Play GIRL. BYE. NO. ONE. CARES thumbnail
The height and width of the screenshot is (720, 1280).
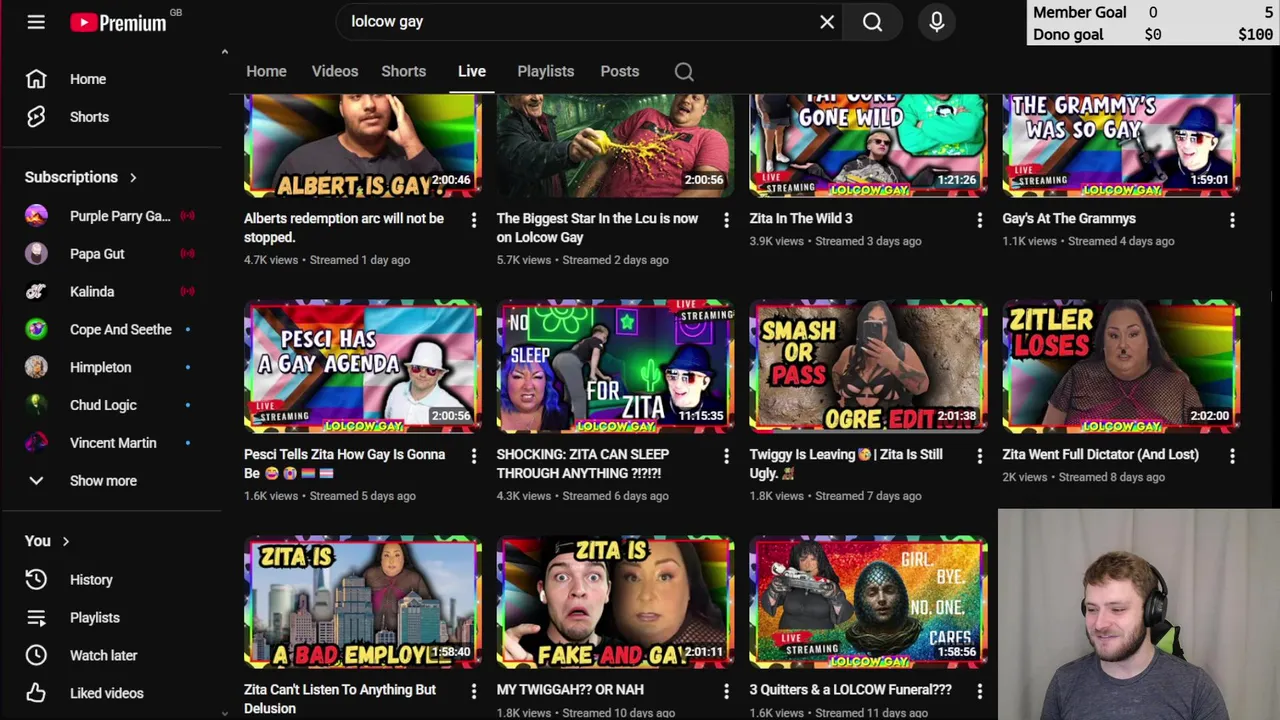coord(868,603)
